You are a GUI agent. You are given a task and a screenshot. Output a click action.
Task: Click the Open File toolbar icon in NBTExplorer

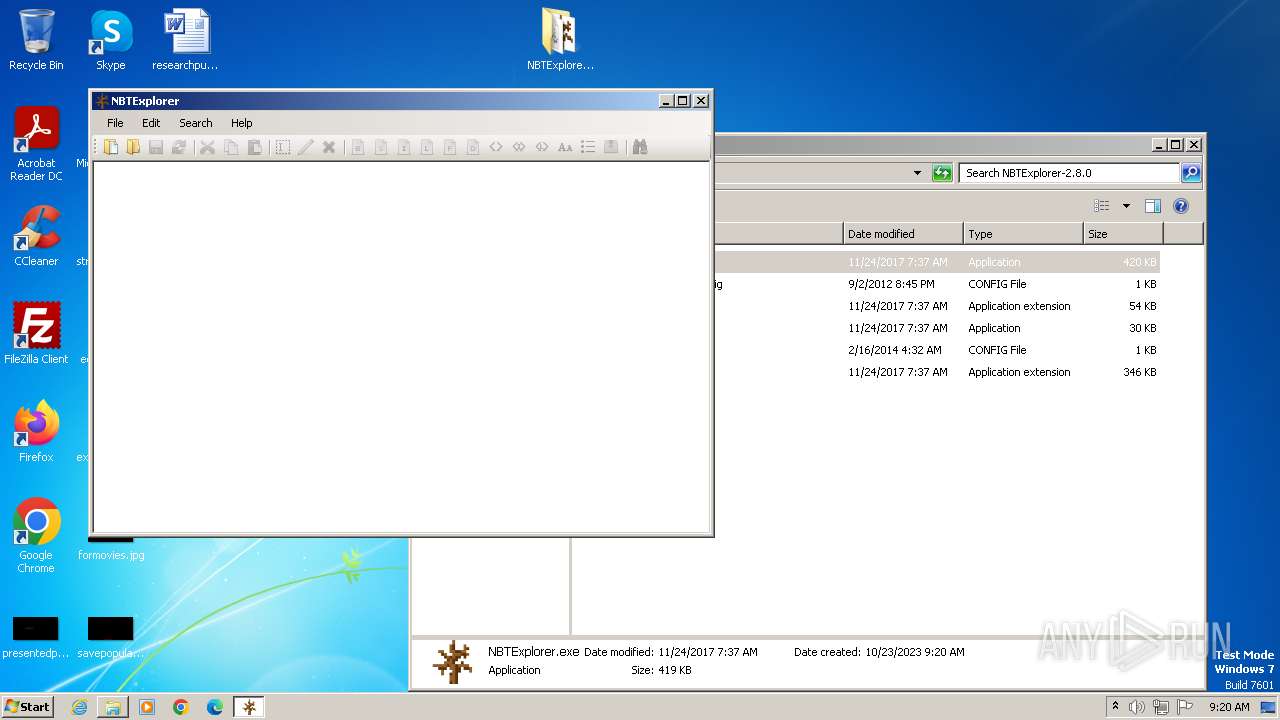tap(111, 147)
